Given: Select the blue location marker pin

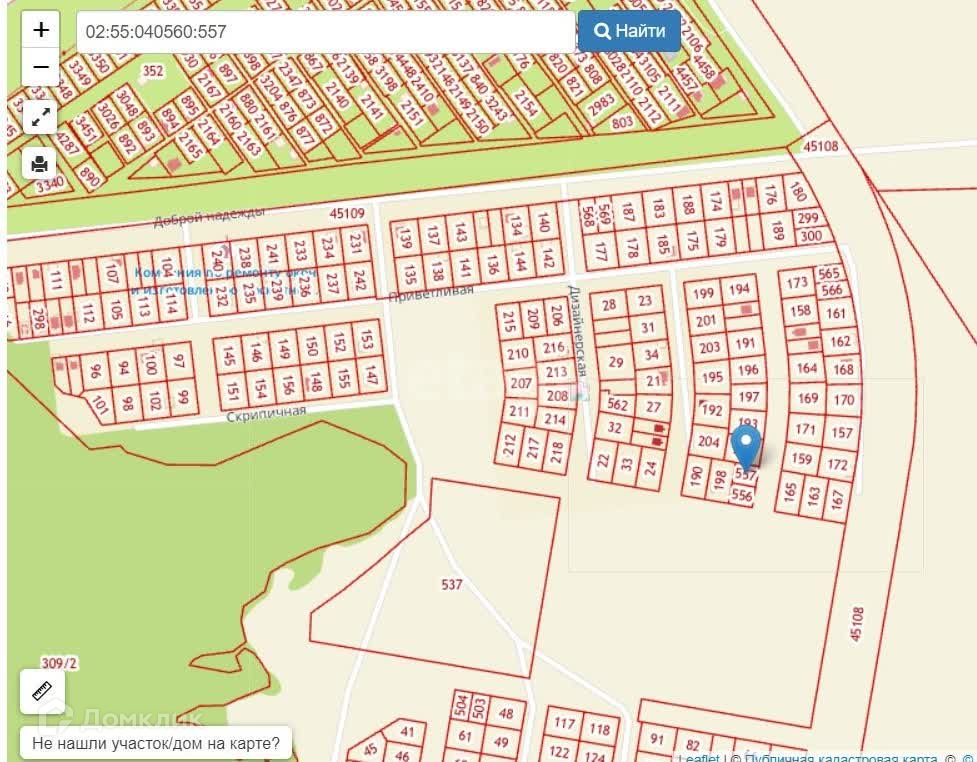Looking at the screenshot, I should point(746,447).
